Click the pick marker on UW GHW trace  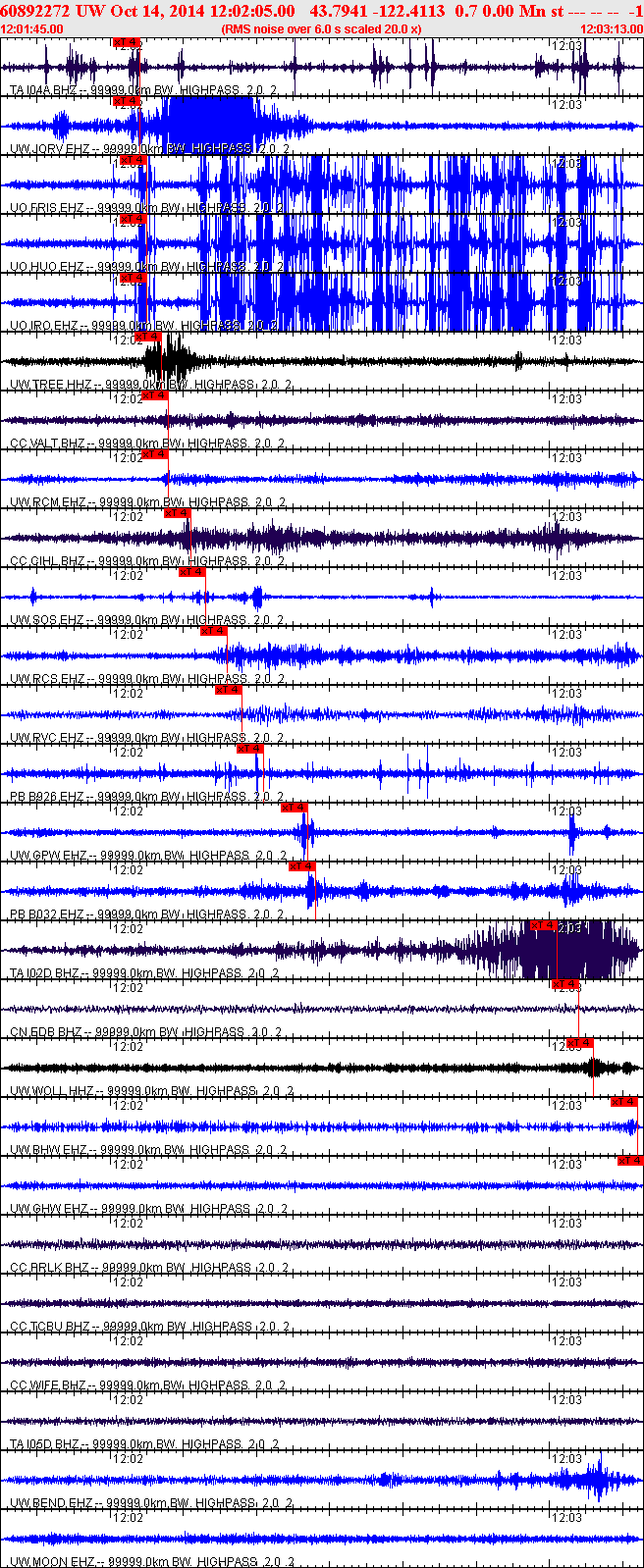click(630, 1161)
